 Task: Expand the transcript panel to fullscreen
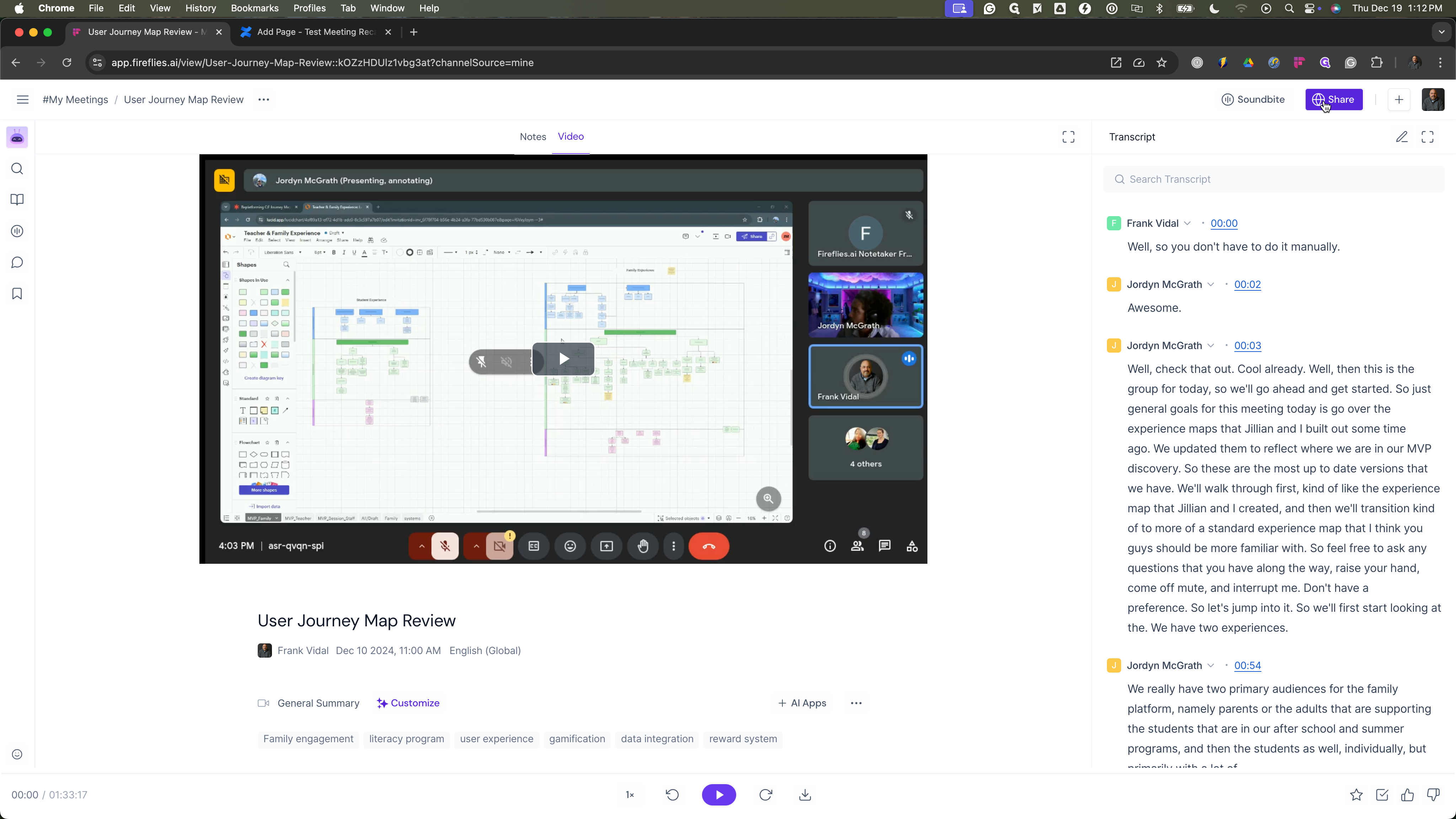pos(1428,137)
